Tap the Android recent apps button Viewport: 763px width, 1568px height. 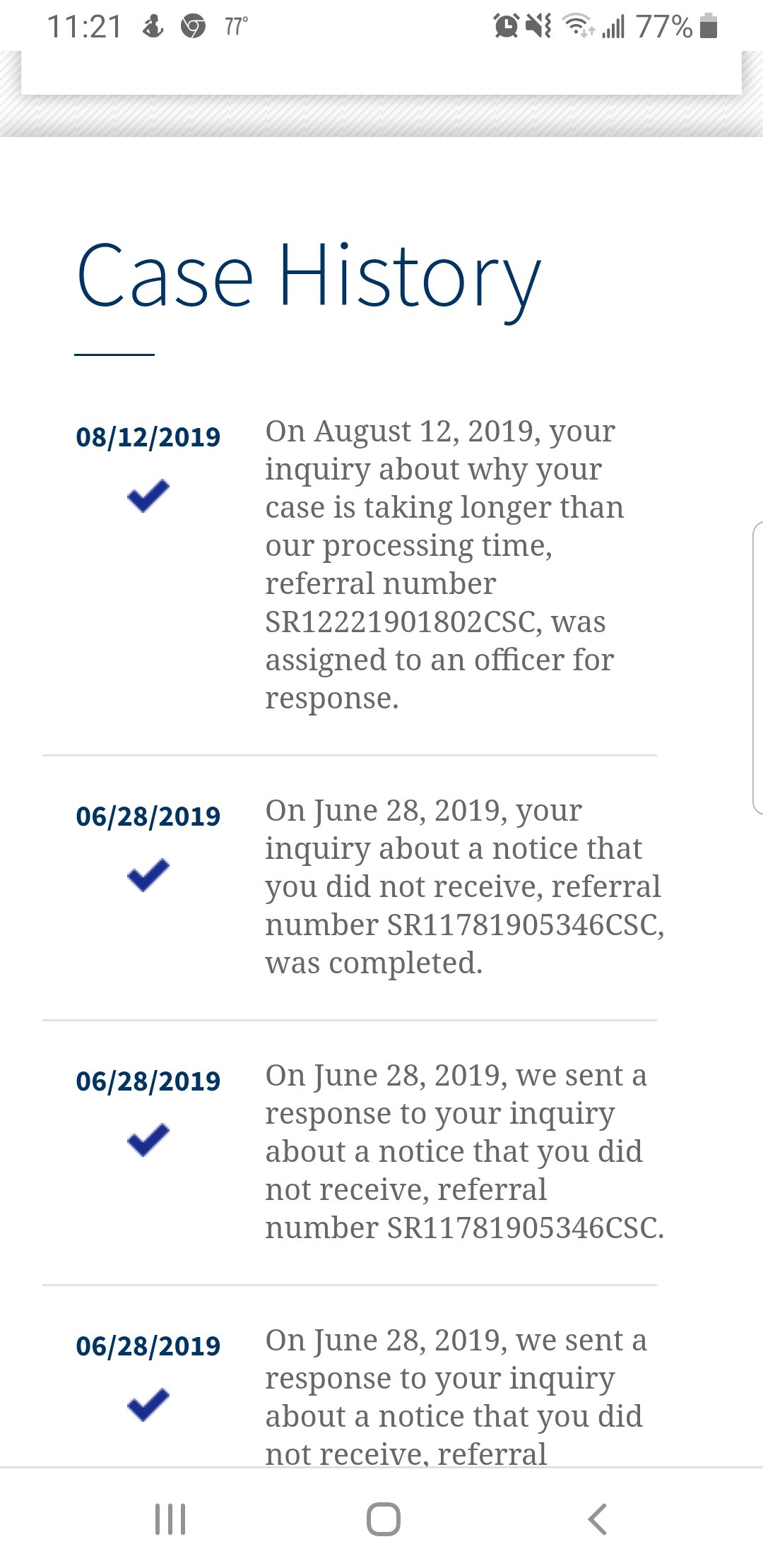170,1519
